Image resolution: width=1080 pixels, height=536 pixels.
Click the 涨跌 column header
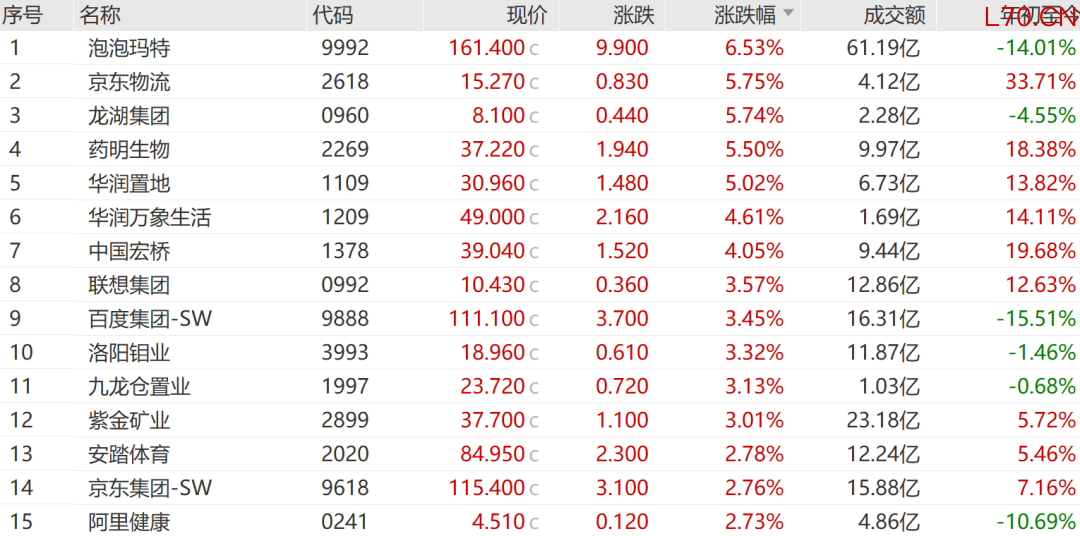632,15
